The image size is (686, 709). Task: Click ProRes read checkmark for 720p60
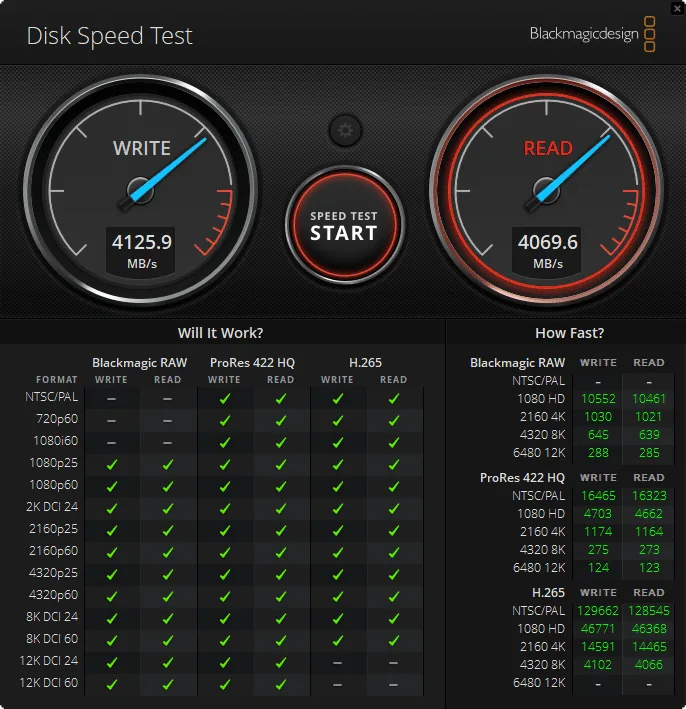281,421
